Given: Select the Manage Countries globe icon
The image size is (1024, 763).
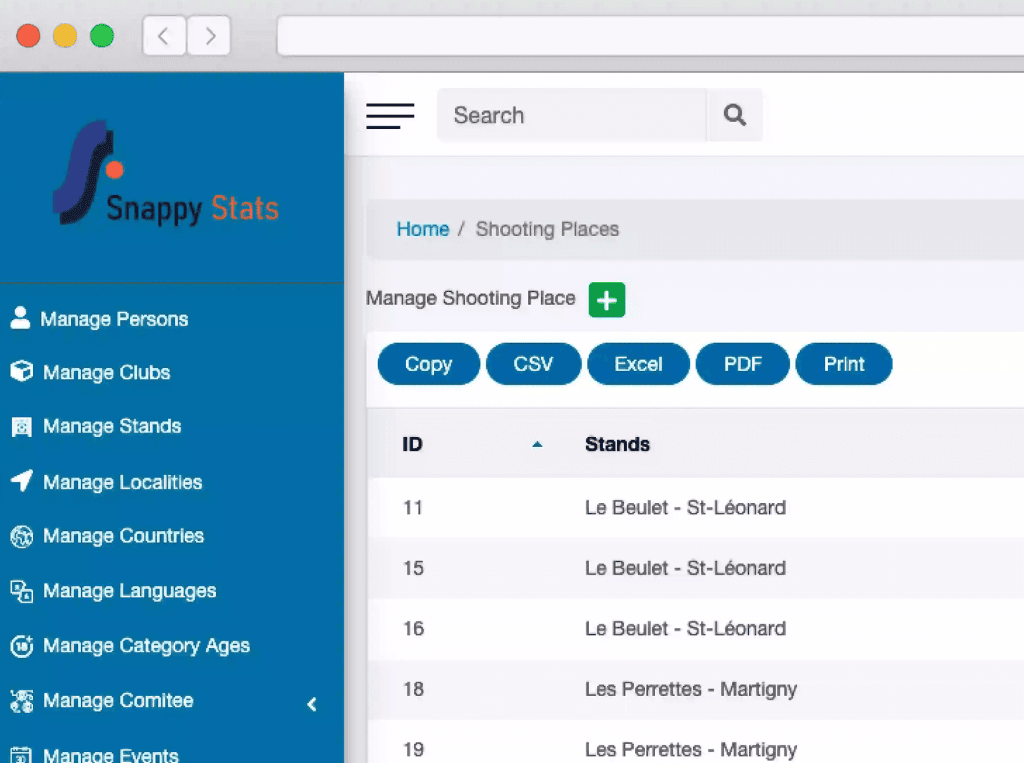Looking at the screenshot, I should (21, 536).
